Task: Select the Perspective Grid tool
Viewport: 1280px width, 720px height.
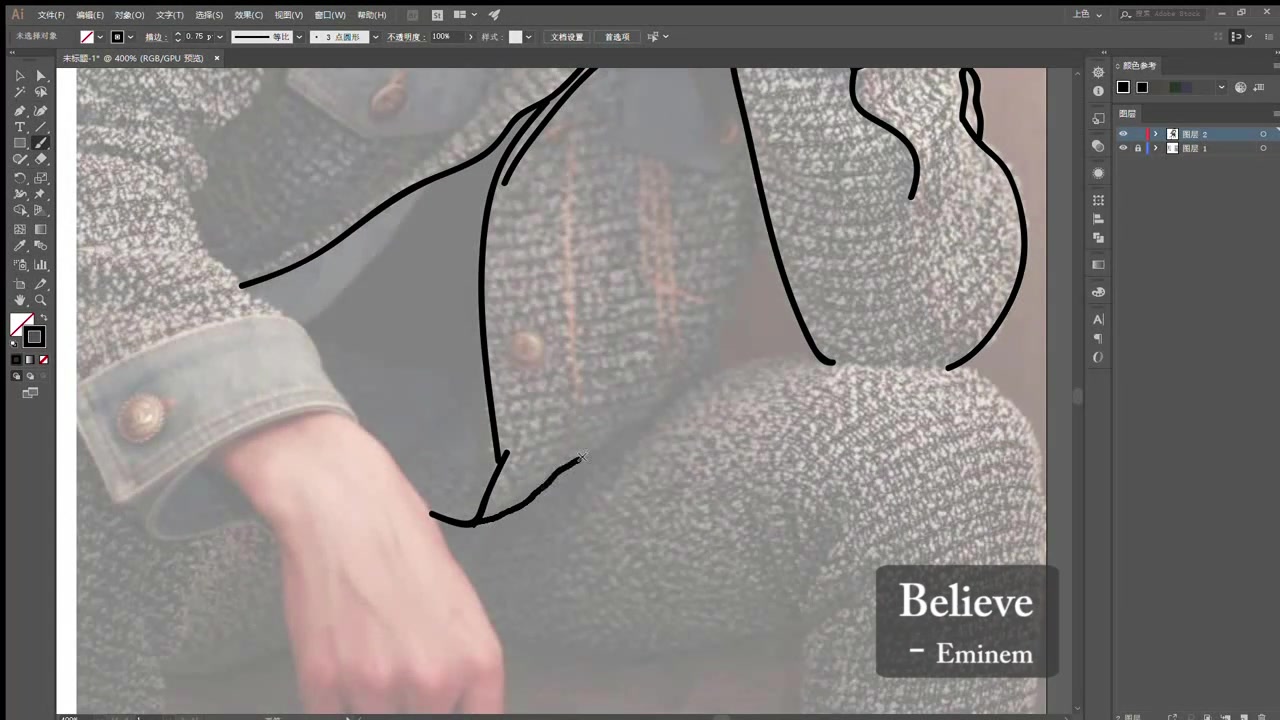Action: click(x=41, y=211)
